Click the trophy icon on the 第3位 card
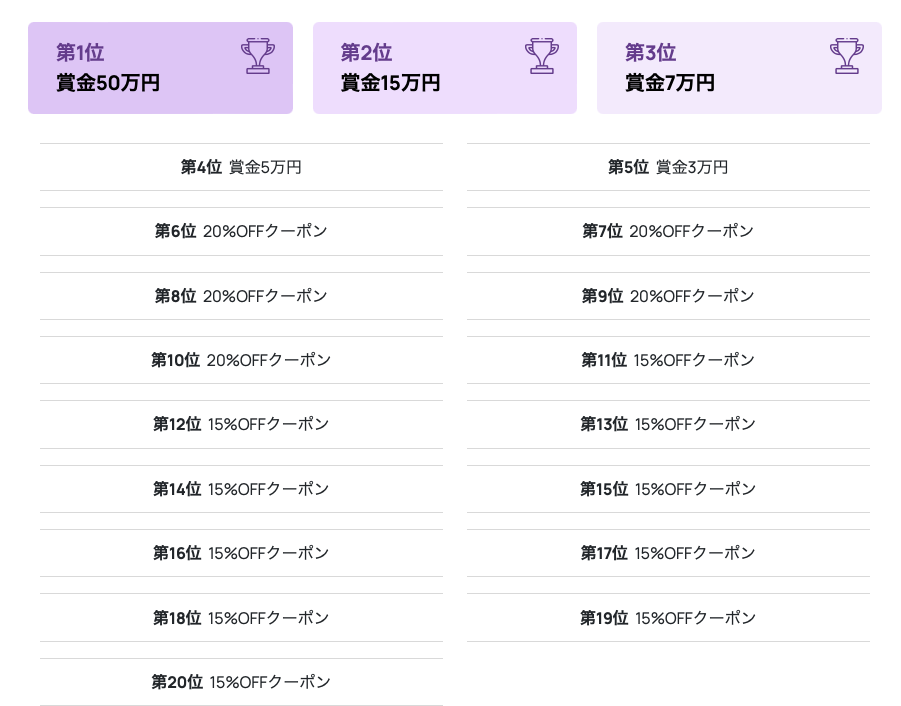This screenshot has height=706, width=901. [846, 56]
